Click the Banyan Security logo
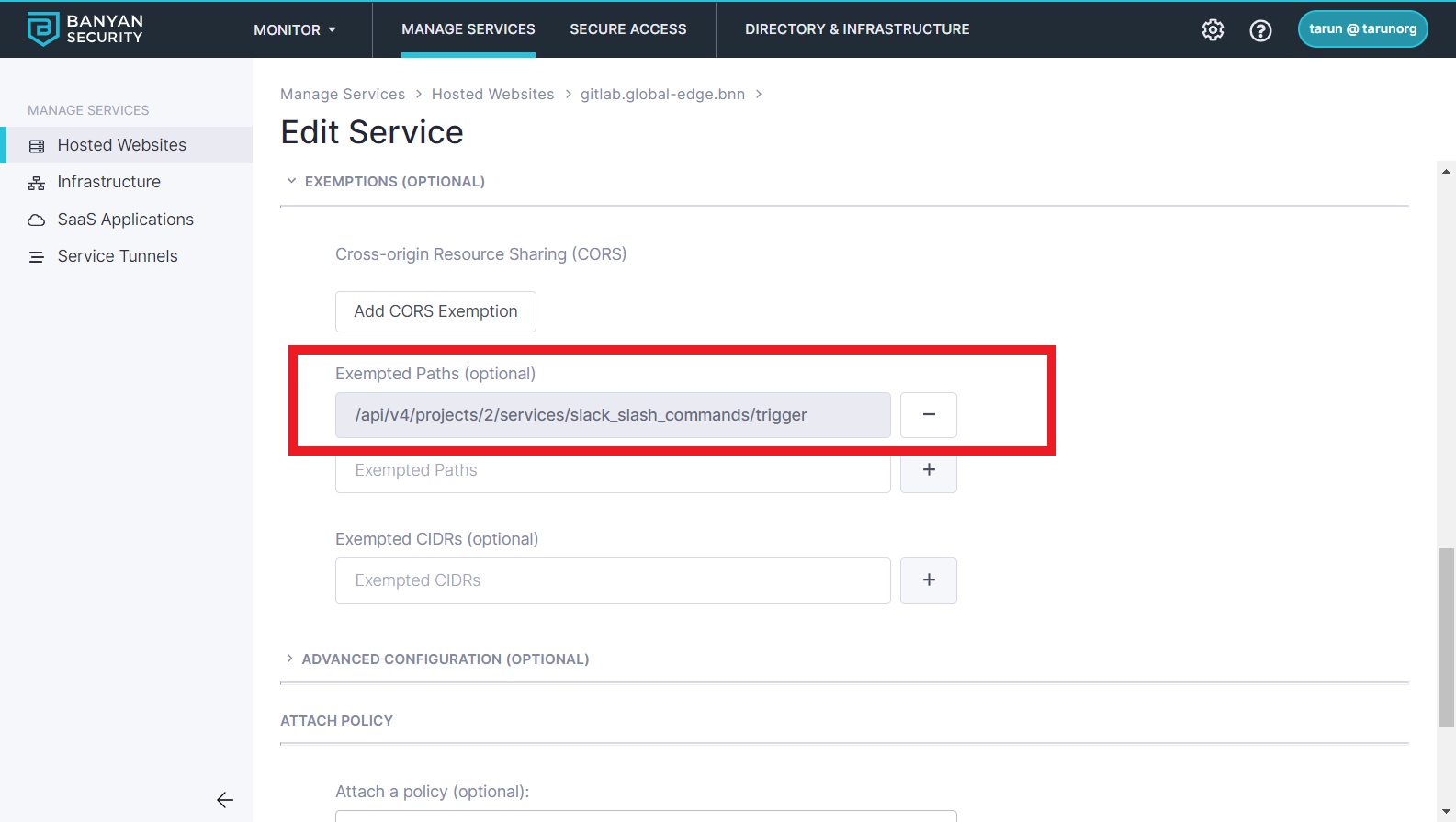Screen dimensions: 1456x822 point(85,29)
